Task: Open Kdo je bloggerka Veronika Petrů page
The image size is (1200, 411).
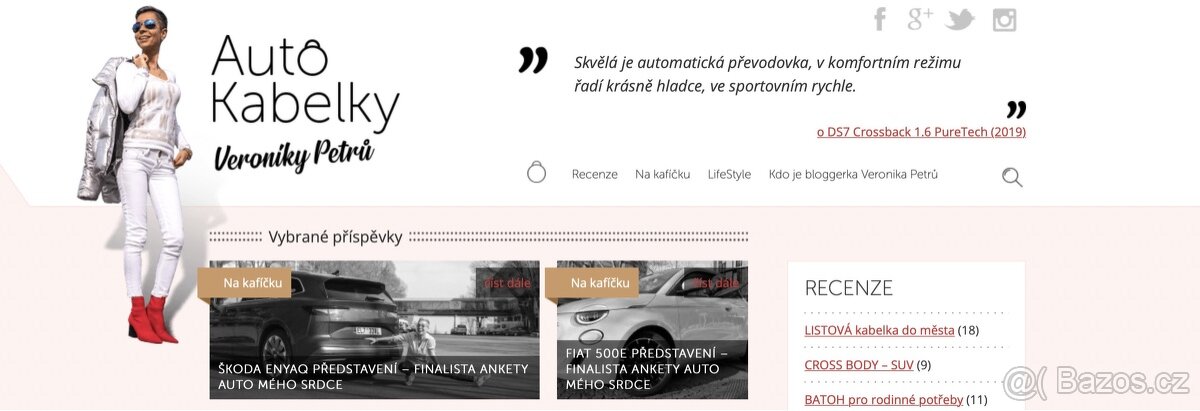Action: 853,174
